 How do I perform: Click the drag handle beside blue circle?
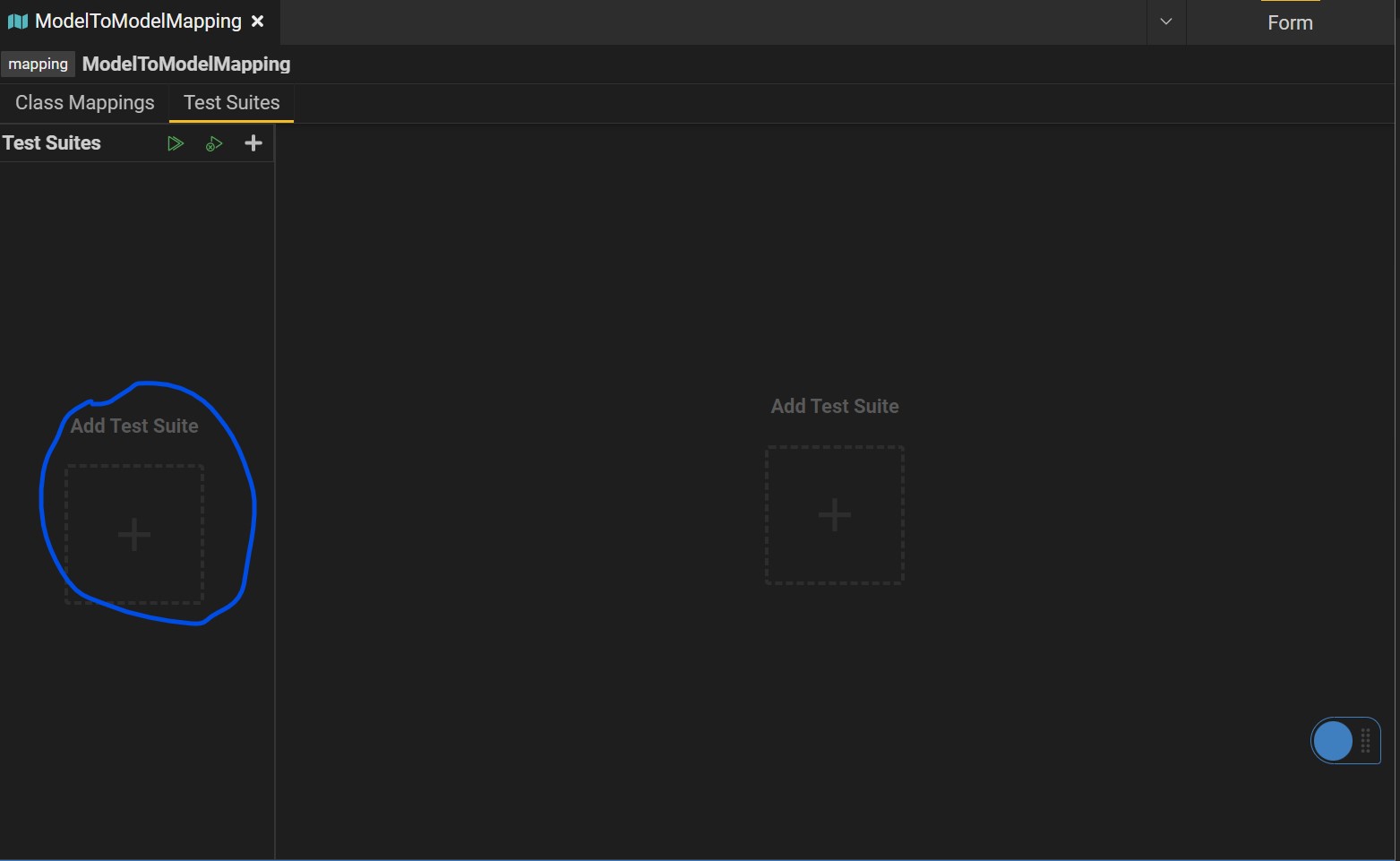[1366, 741]
